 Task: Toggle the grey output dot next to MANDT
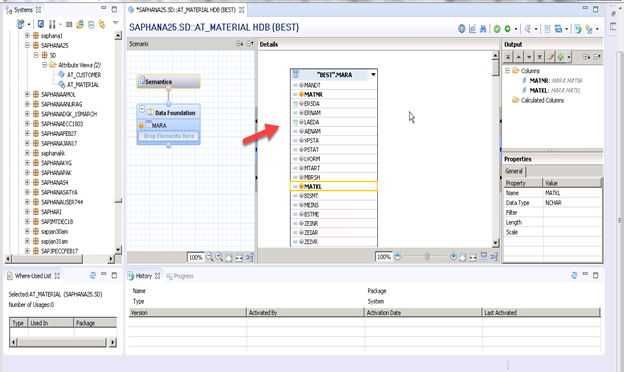(301, 85)
